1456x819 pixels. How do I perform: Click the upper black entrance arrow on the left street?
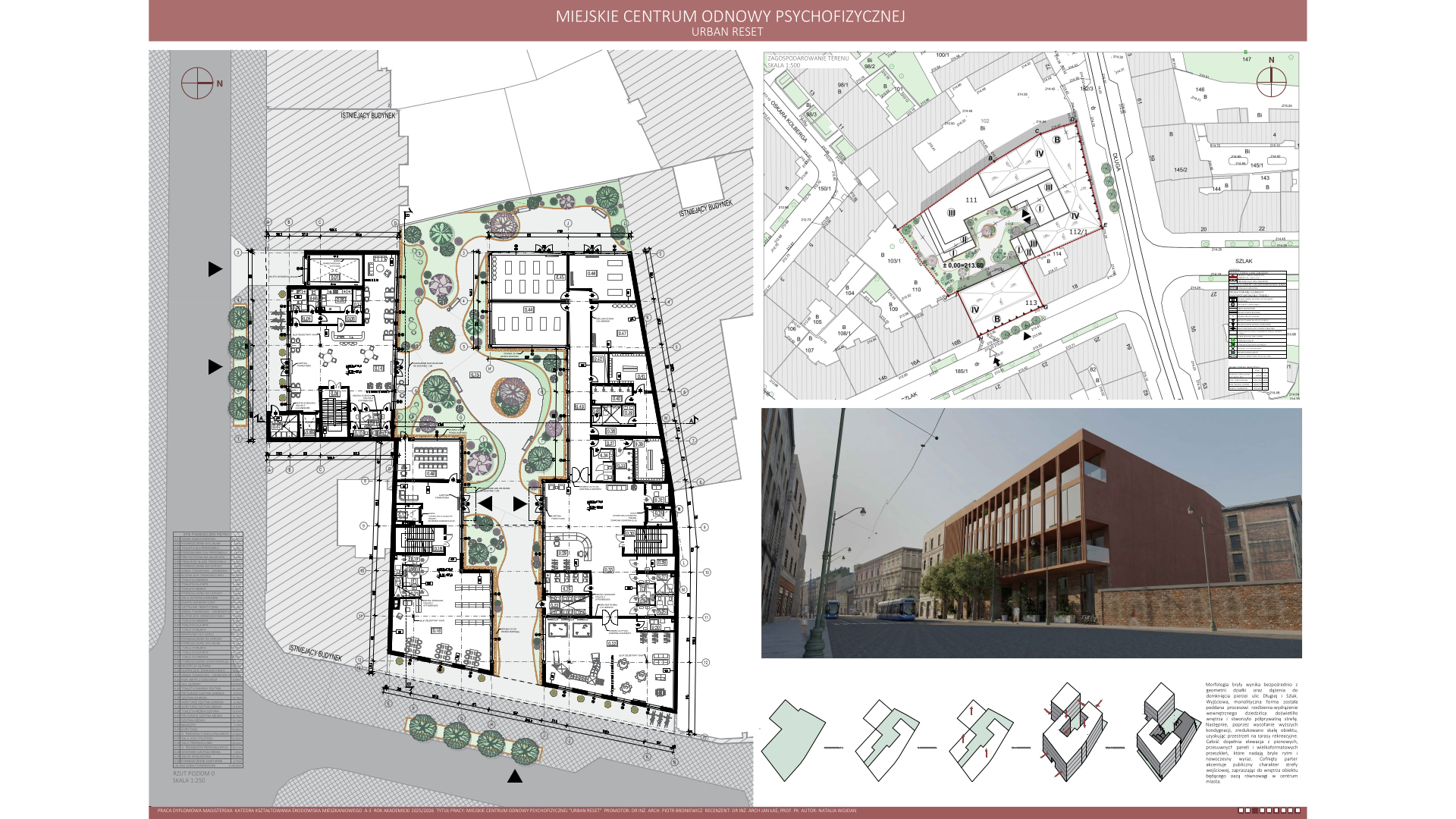(215, 268)
